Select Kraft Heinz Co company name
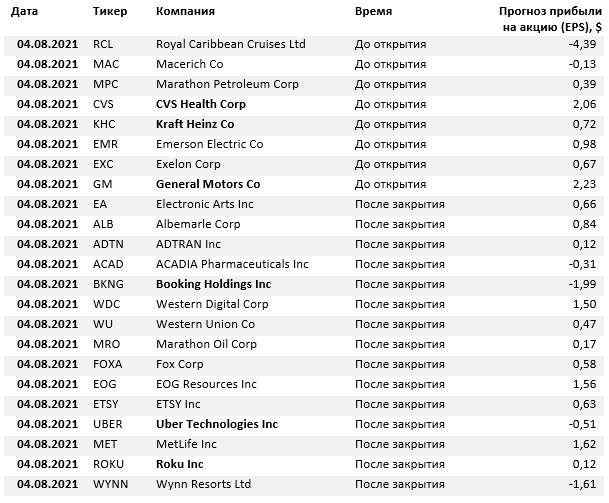Screen dimensions: 609x503 195,124
